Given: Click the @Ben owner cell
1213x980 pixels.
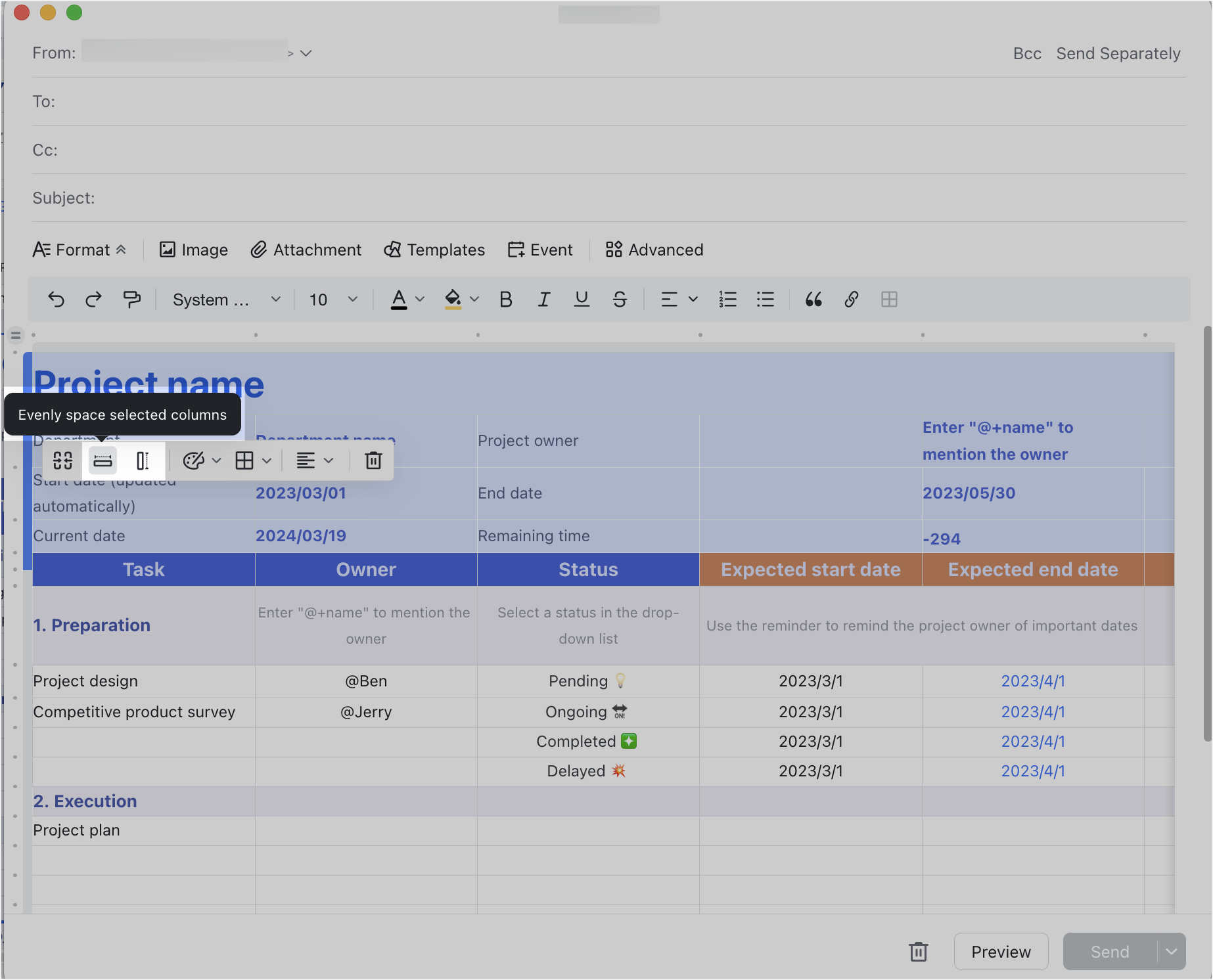Looking at the screenshot, I should pyautogui.click(x=366, y=681).
